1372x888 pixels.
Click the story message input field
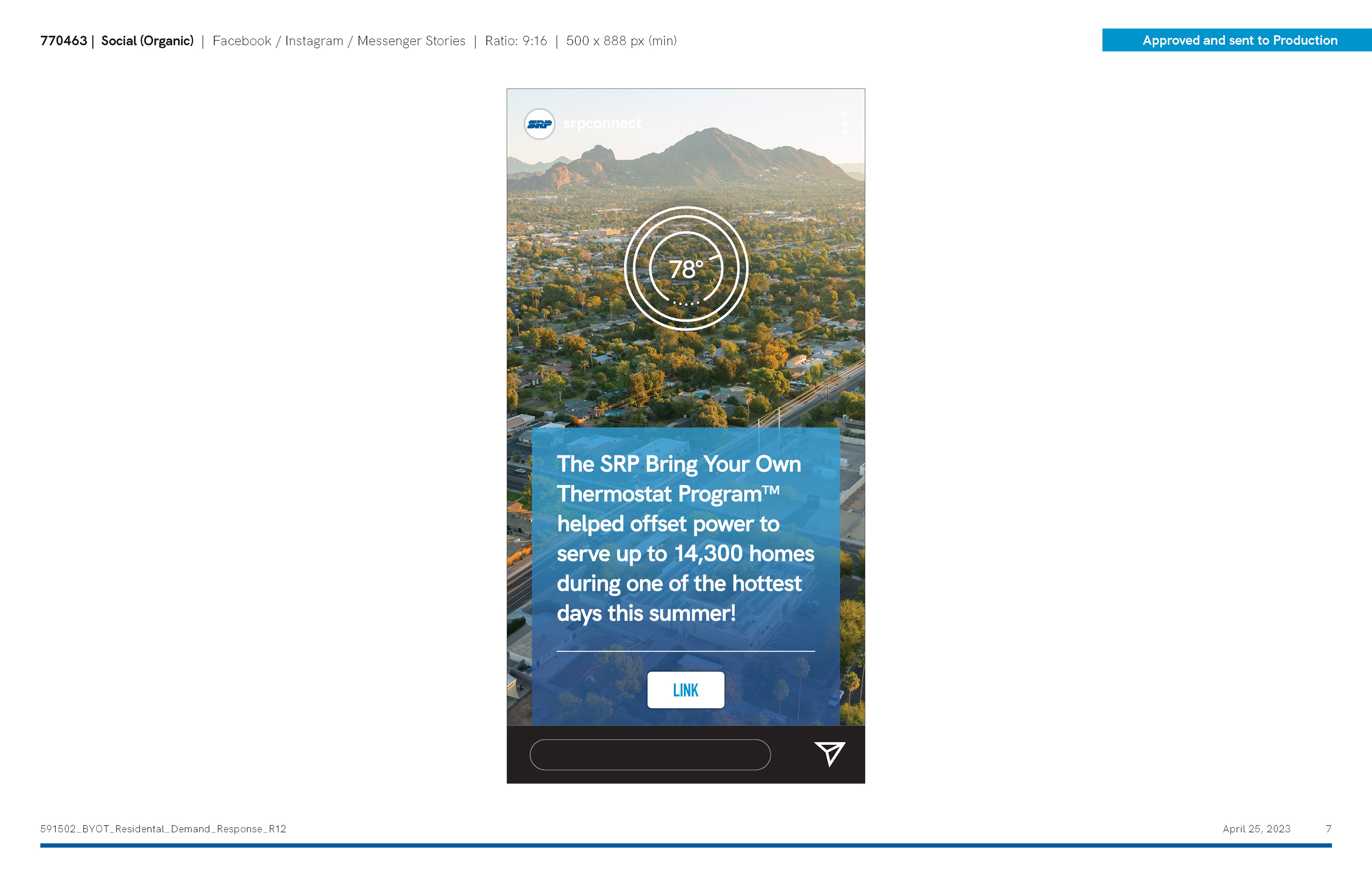coord(650,754)
